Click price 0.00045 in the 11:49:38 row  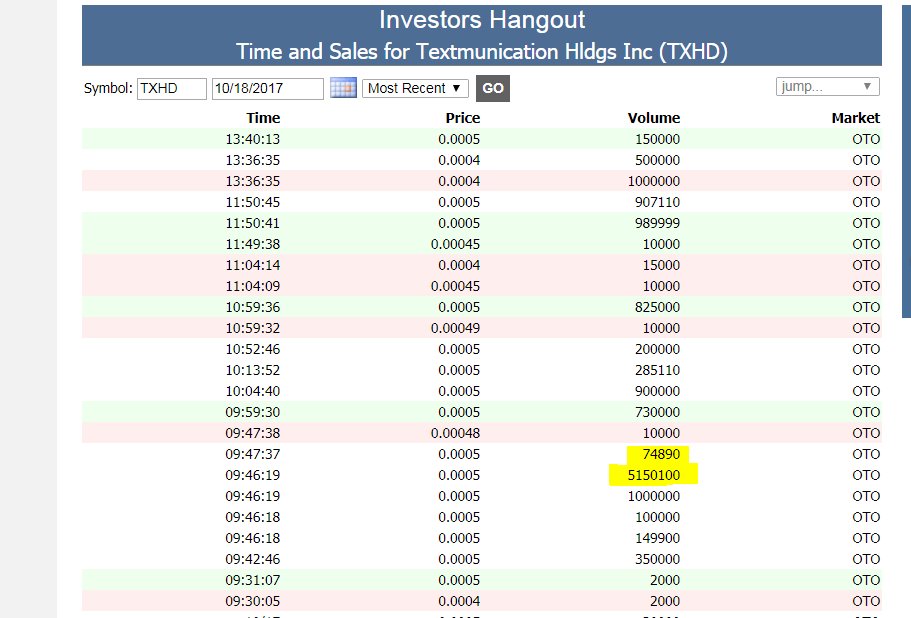(456, 244)
